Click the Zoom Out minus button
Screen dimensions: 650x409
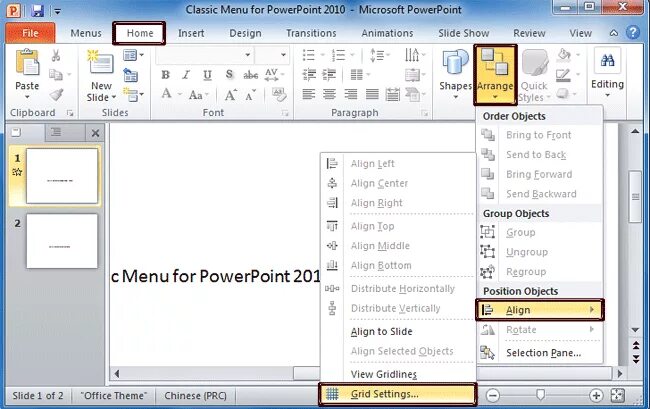[x=492, y=395]
